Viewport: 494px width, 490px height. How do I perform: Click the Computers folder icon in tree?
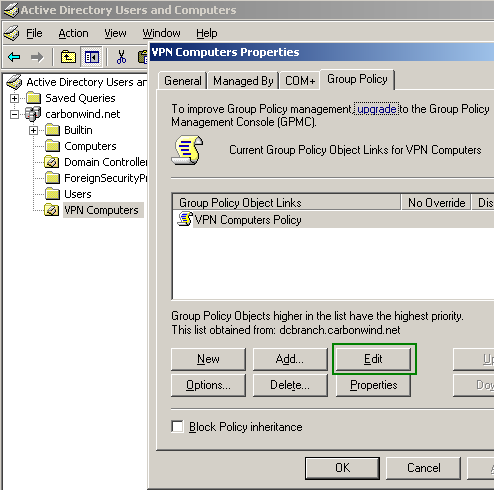(x=52, y=146)
